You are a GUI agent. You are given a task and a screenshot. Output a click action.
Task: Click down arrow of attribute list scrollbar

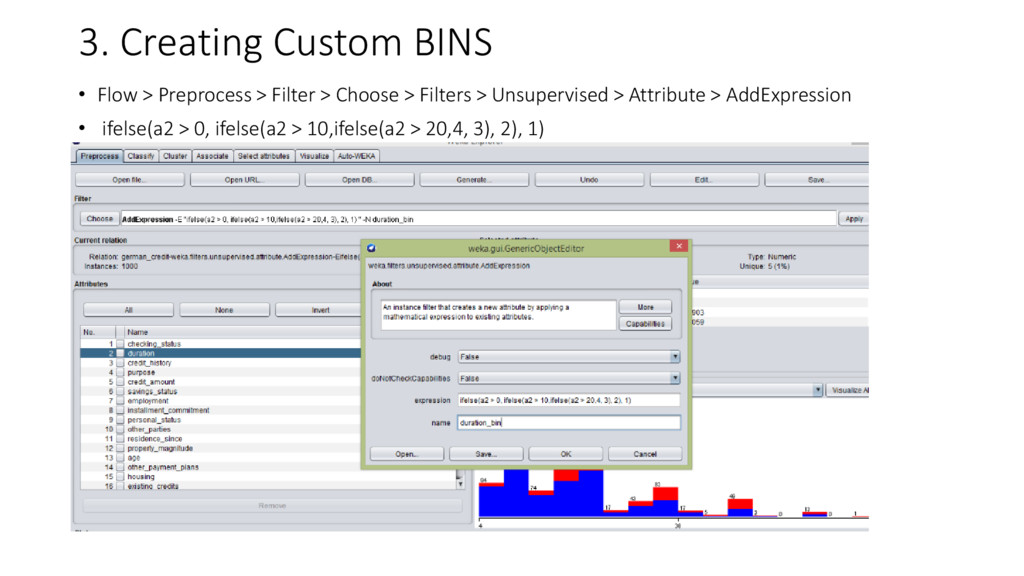pos(460,484)
